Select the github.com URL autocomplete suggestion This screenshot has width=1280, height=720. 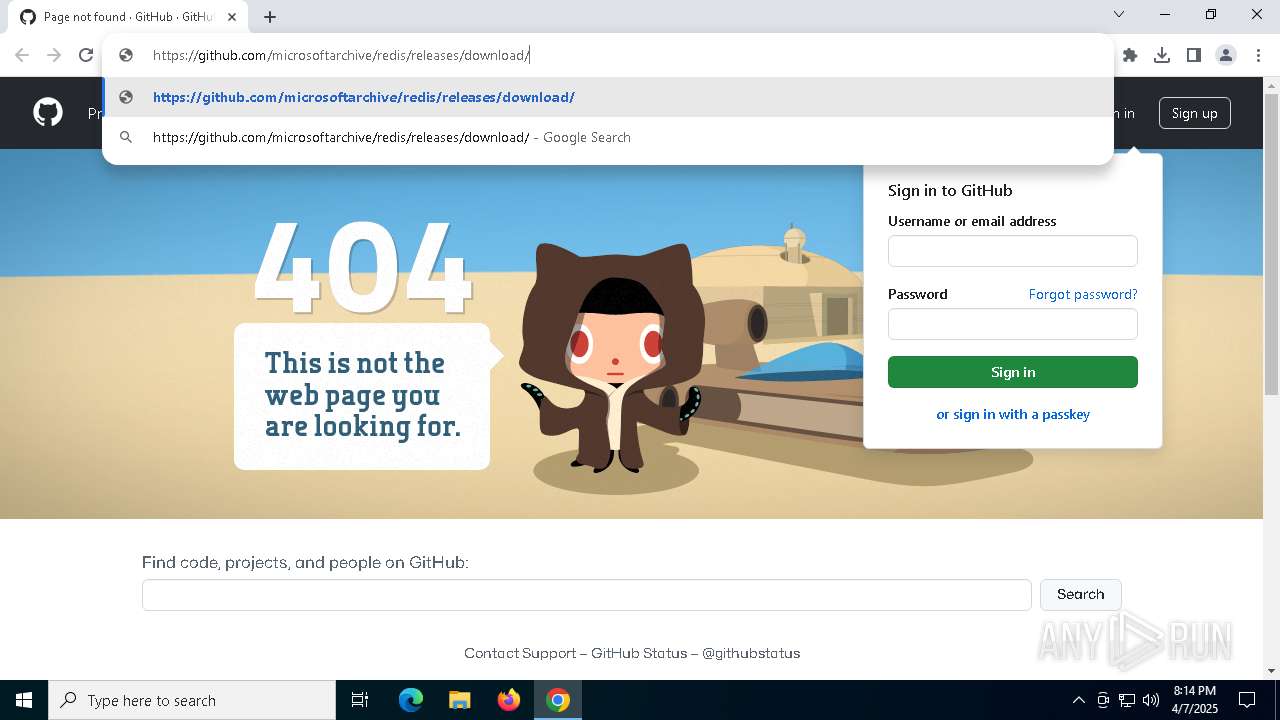tap(608, 97)
